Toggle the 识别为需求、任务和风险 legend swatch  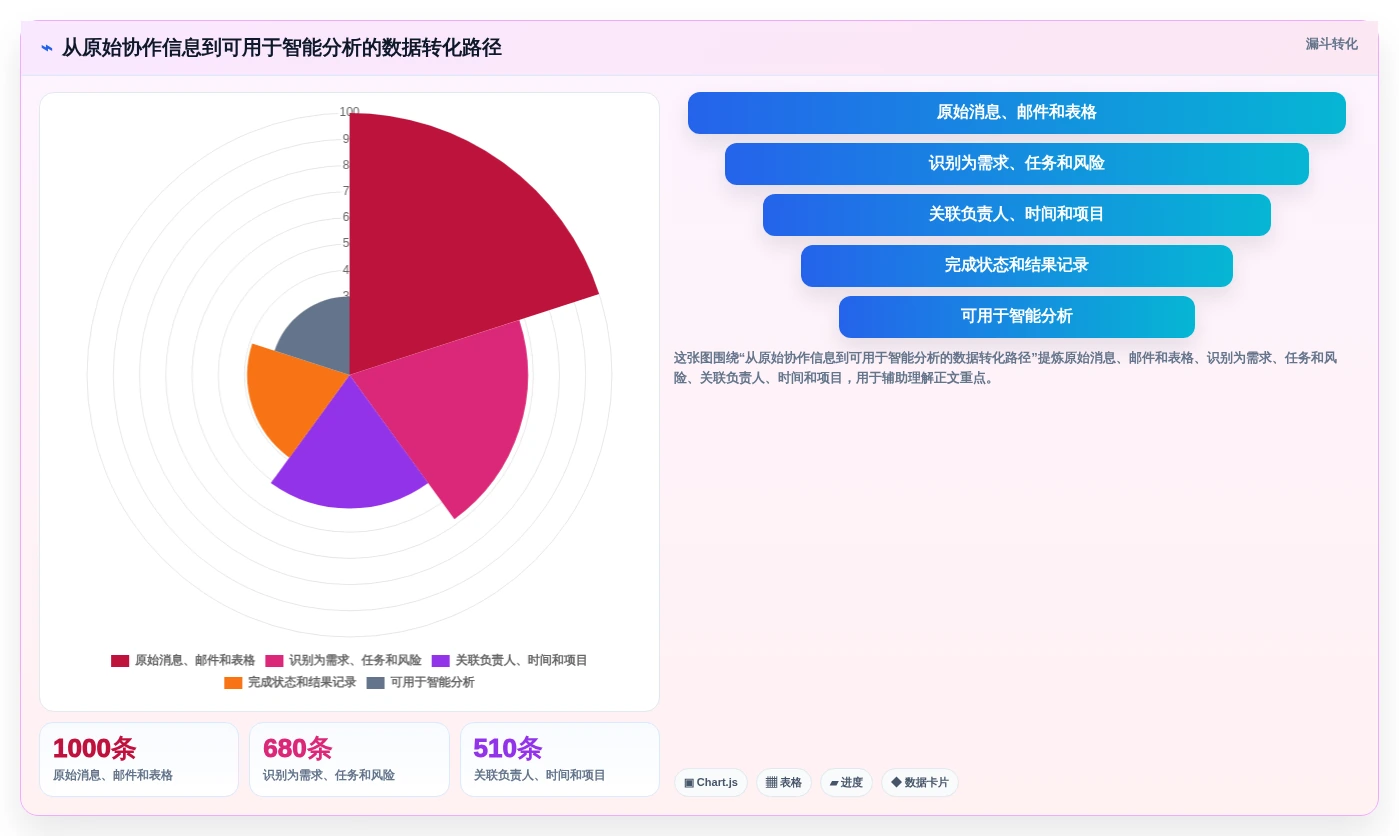[274, 661]
